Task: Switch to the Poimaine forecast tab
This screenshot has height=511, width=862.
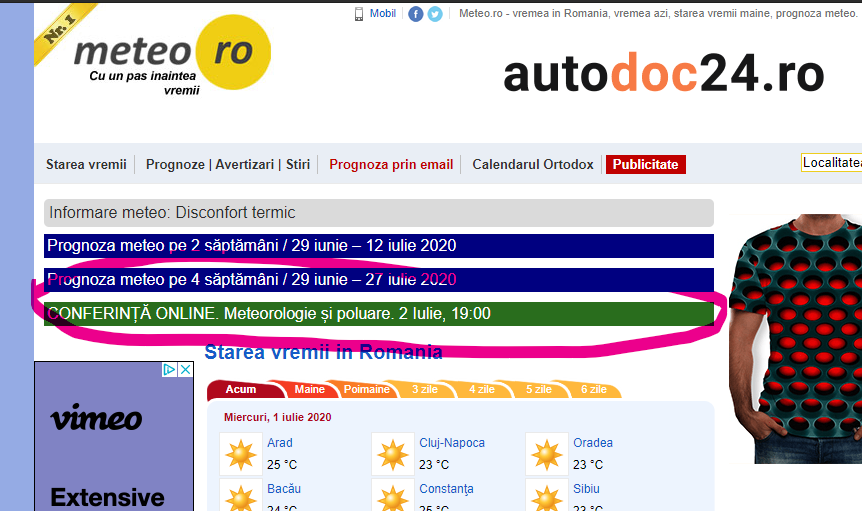Action: click(x=366, y=389)
